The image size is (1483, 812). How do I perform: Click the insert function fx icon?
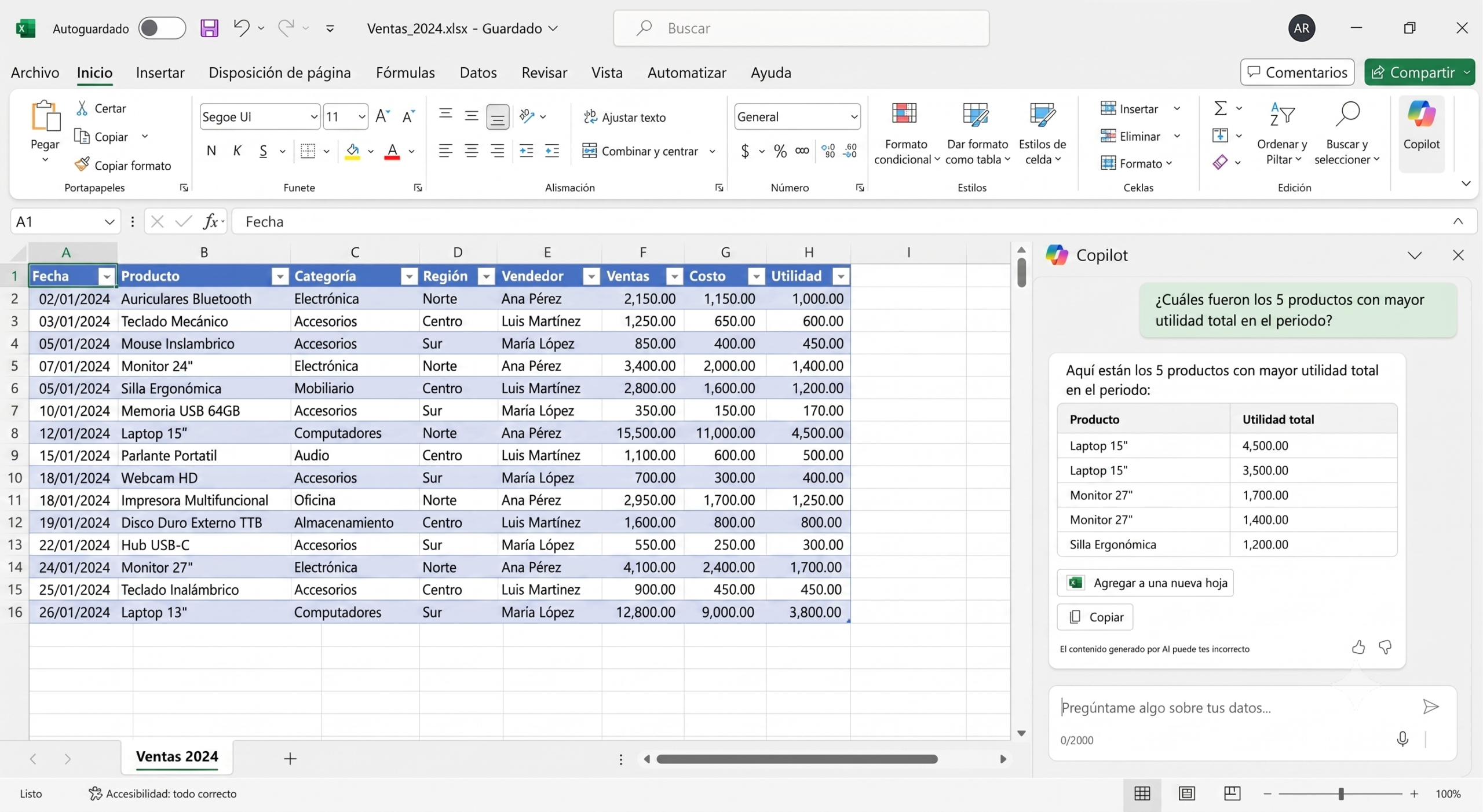pyautogui.click(x=210, y=221)
